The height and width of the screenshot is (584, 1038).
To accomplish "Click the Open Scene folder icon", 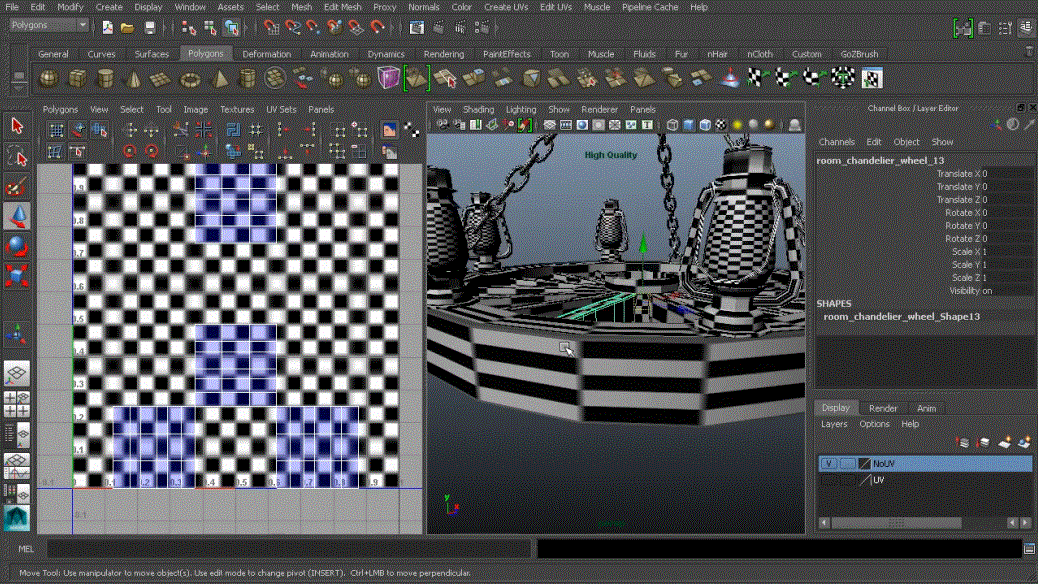I will [127, 27].
